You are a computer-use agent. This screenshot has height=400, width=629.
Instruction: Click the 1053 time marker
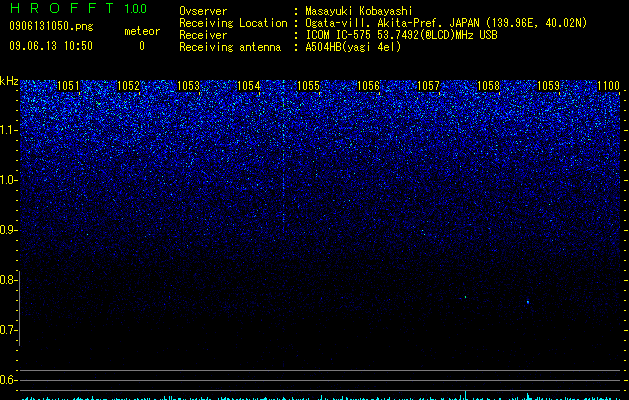[188, 86]
